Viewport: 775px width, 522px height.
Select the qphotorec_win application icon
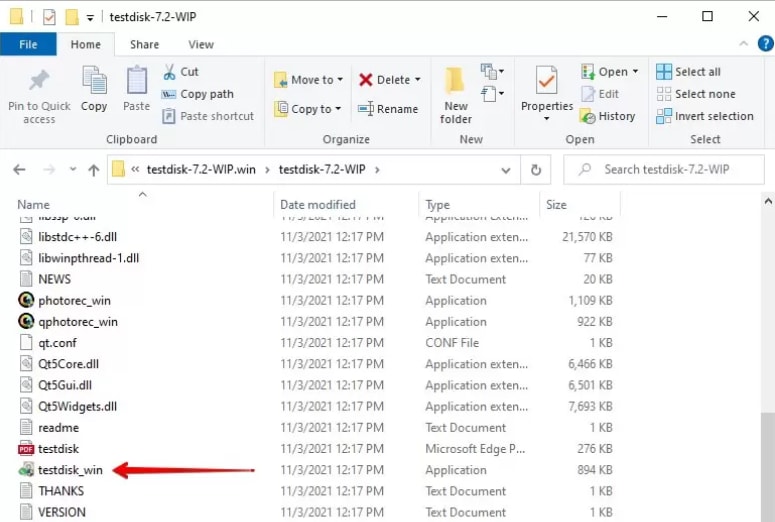[x=26, y=321]
